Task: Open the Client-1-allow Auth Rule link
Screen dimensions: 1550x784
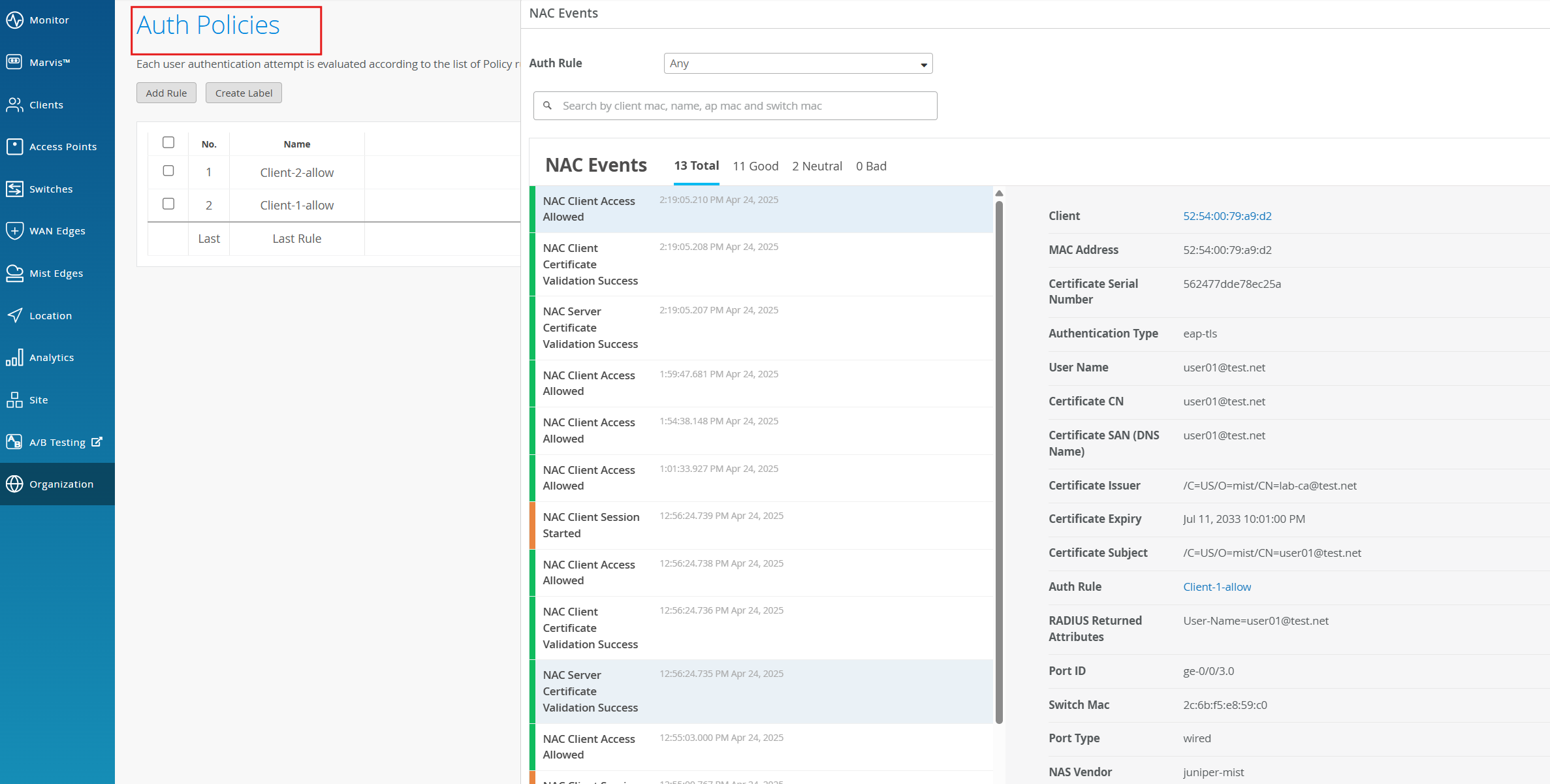Action: pyautogui.click(x=1216, y=587)
